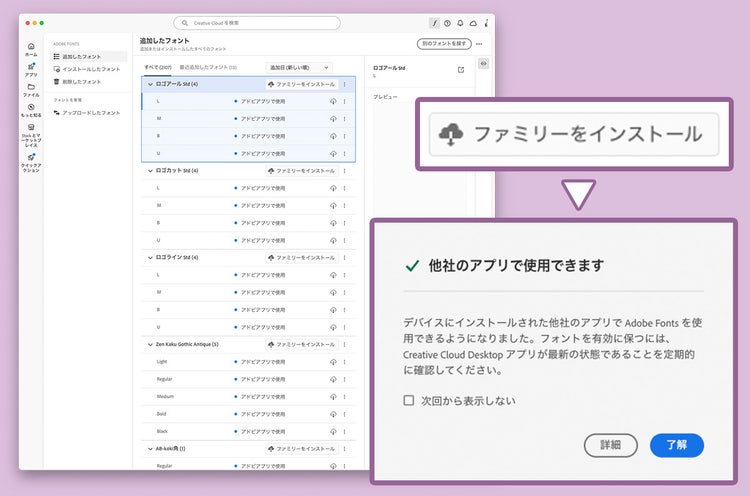Select the Zen Kaku Medium weight name
This screenshot has width=750, height=496.
tap(165, 397)
